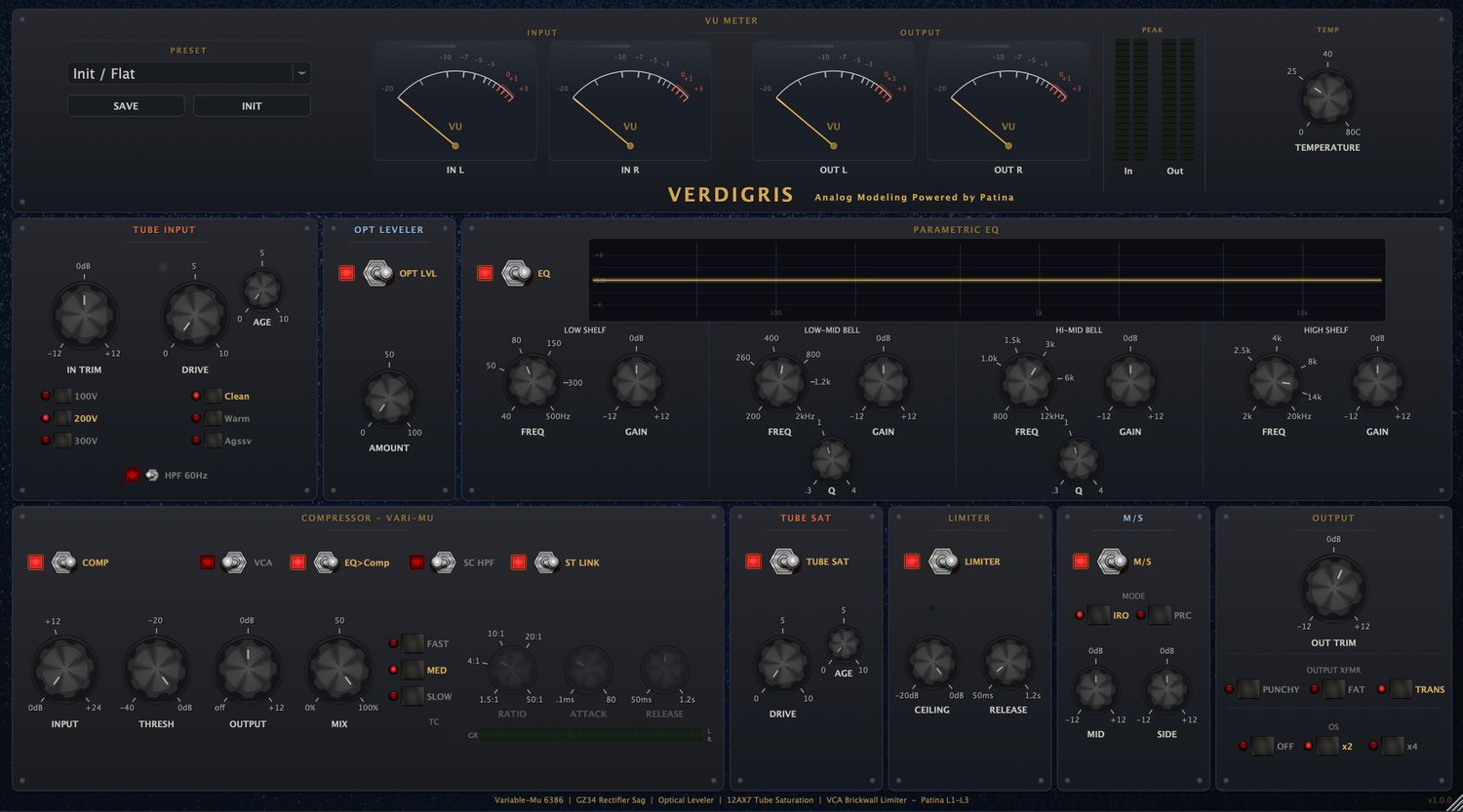
Task: Open the Init / Flat preset dropdown
Action: 189,74
